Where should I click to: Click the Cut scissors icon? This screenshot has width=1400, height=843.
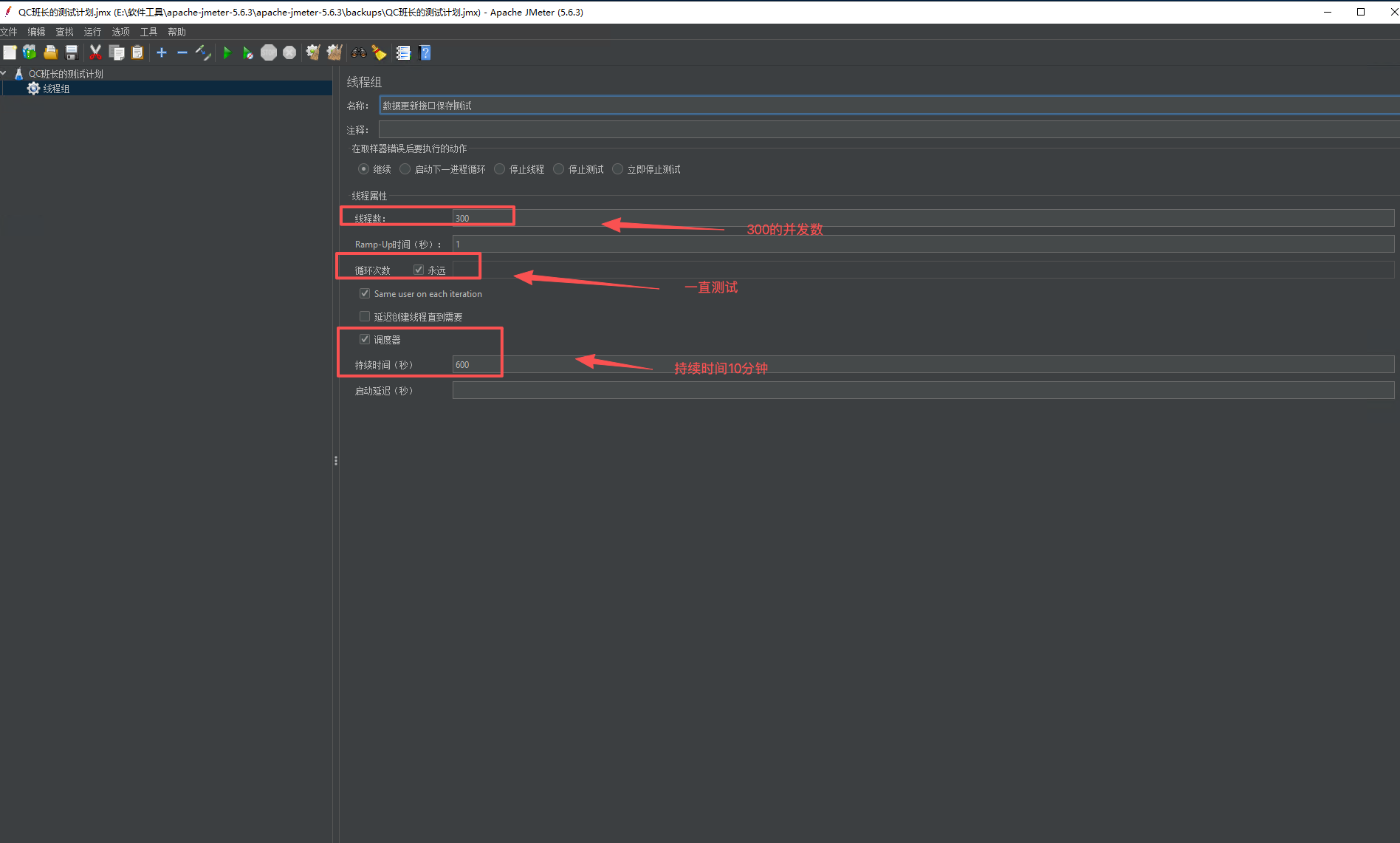coord(95,52)
